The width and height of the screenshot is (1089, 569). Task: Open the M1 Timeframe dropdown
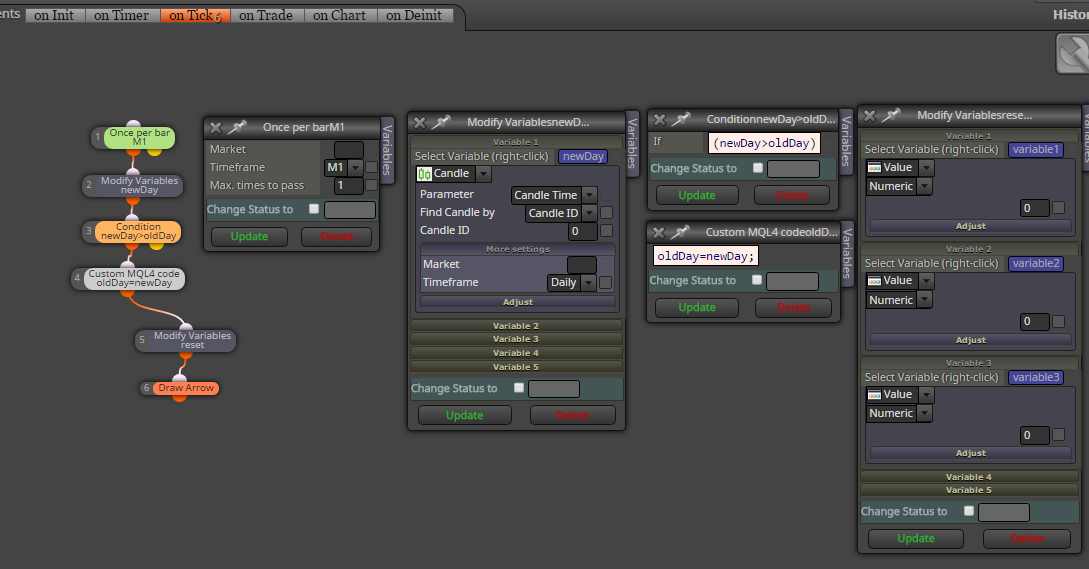pos(344,167)
